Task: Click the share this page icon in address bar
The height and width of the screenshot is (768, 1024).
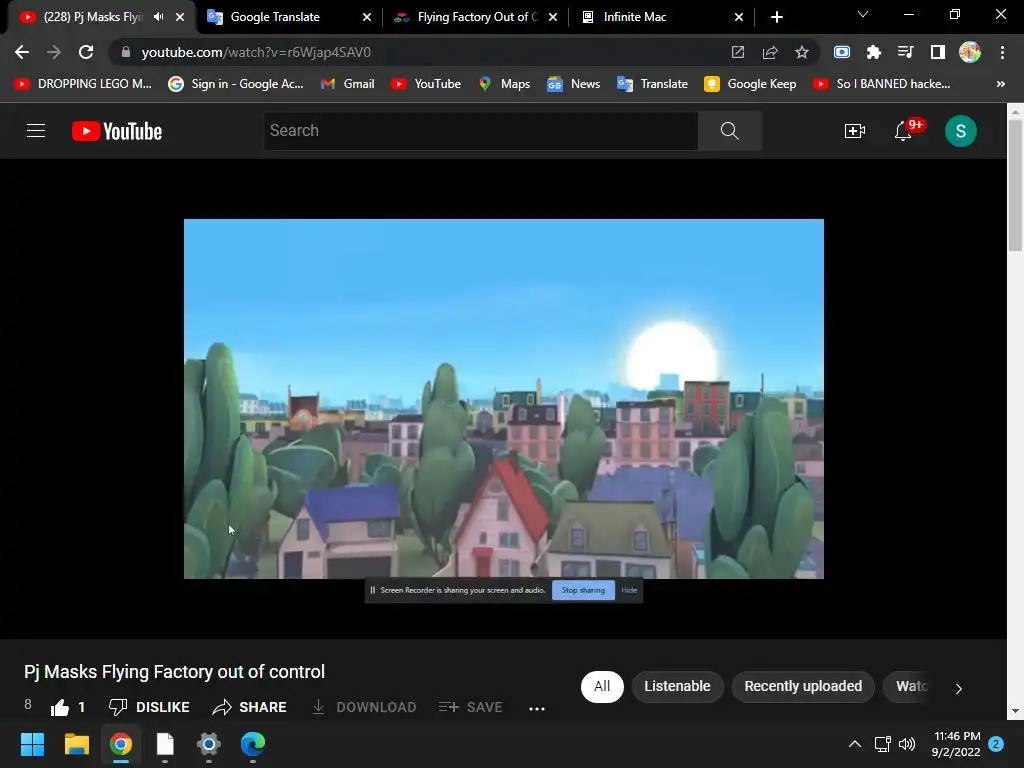Action: point(770,52)
